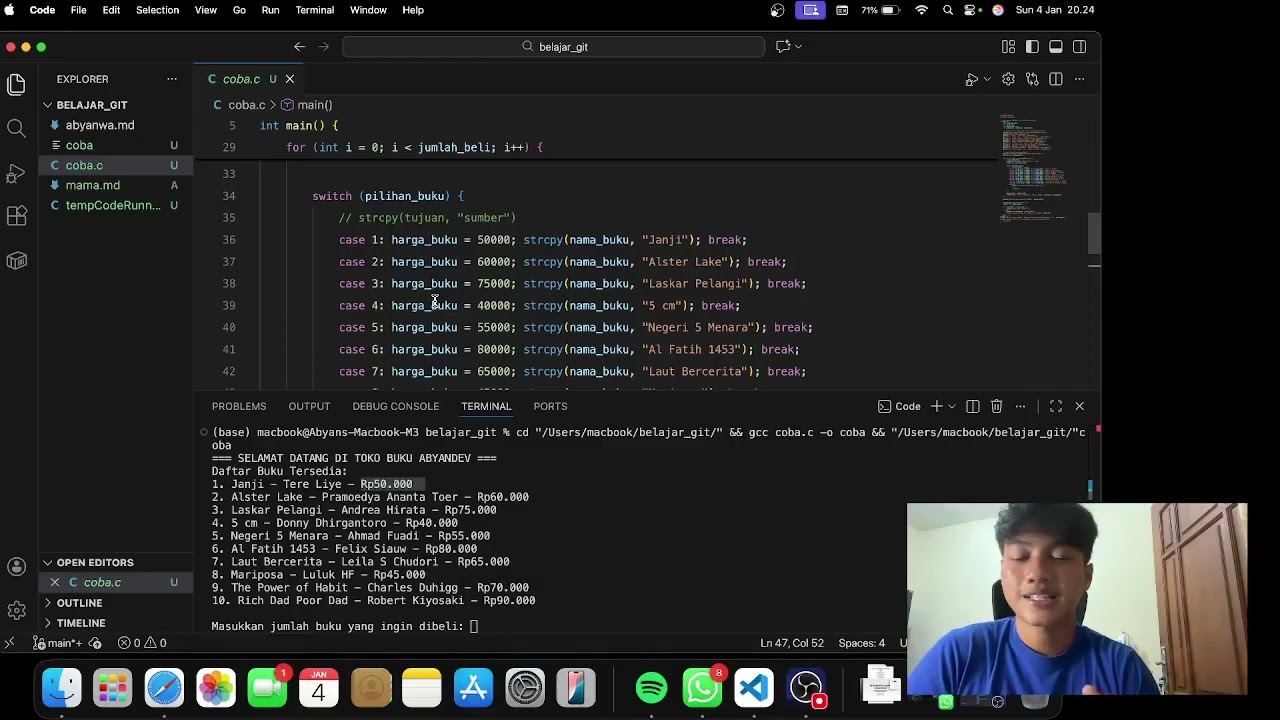Open the Terminal menu in menu bar
The height and width of the screenshot is (720, 1280).
pos(314,10)
